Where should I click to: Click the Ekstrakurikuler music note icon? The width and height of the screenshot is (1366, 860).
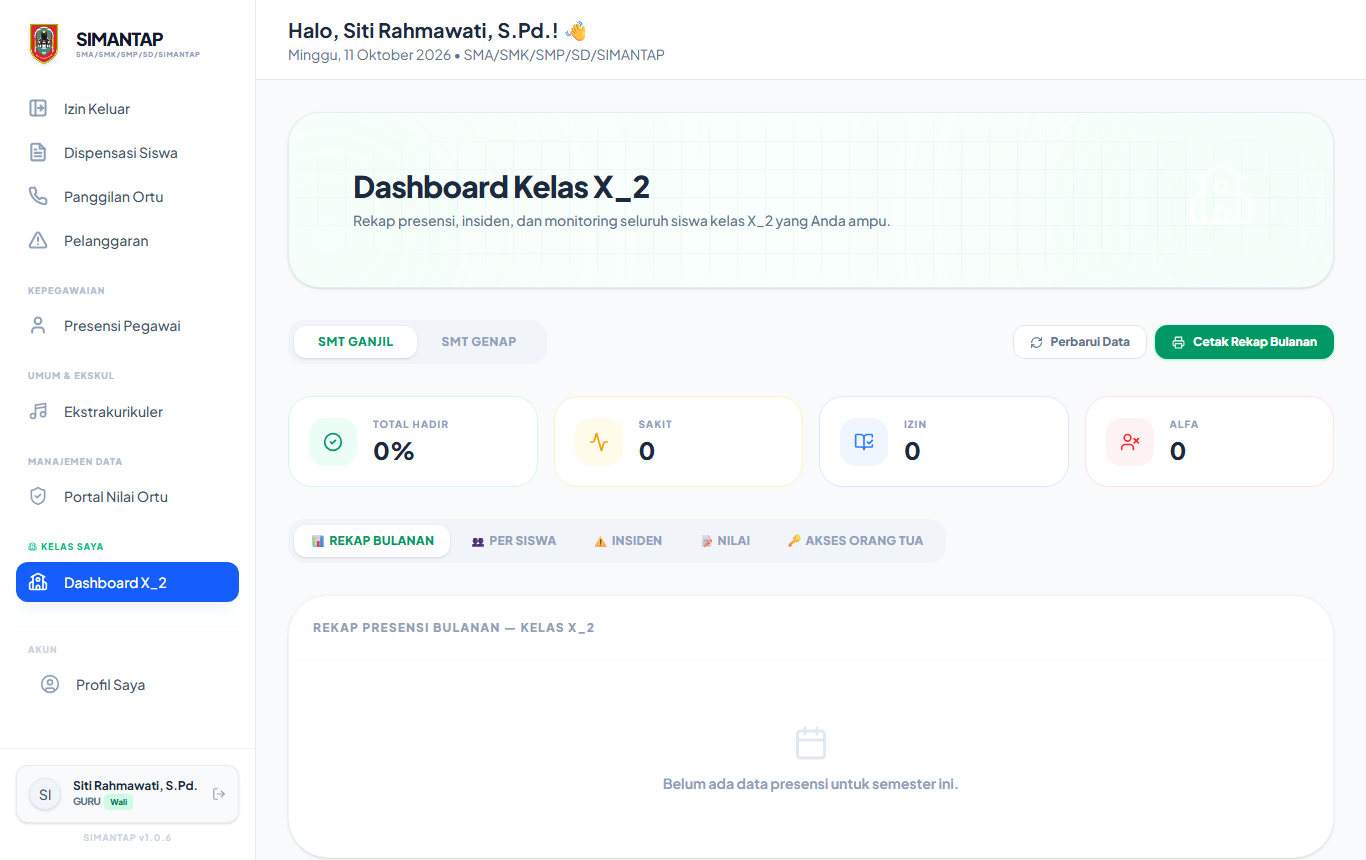pyautogui.click(x=38, y=411)
